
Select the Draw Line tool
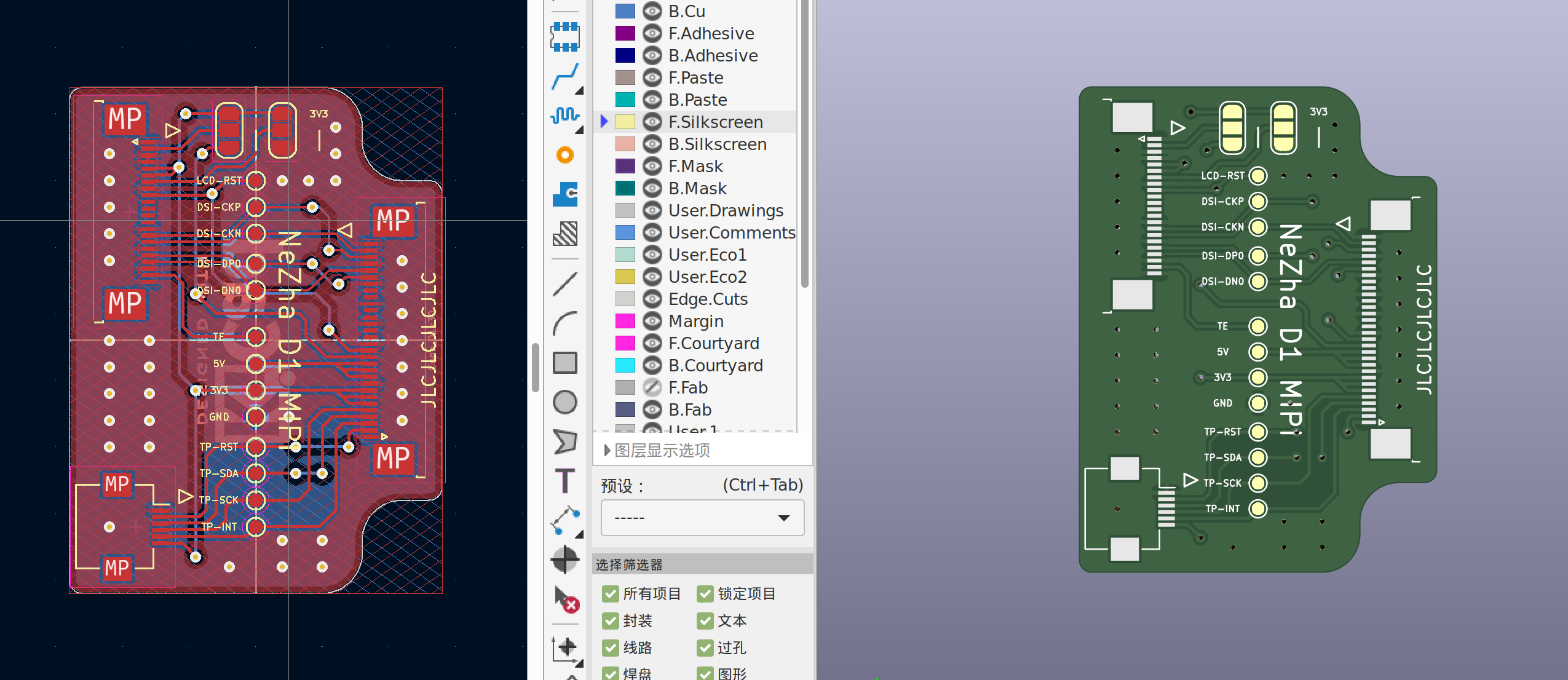coord(565,284)
